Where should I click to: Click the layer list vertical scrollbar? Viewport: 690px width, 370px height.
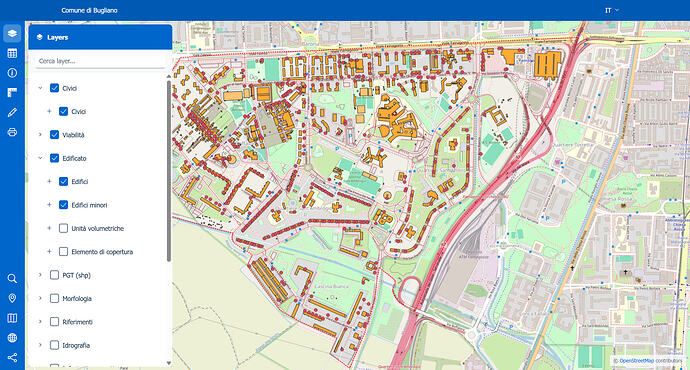tap(169, 172)
